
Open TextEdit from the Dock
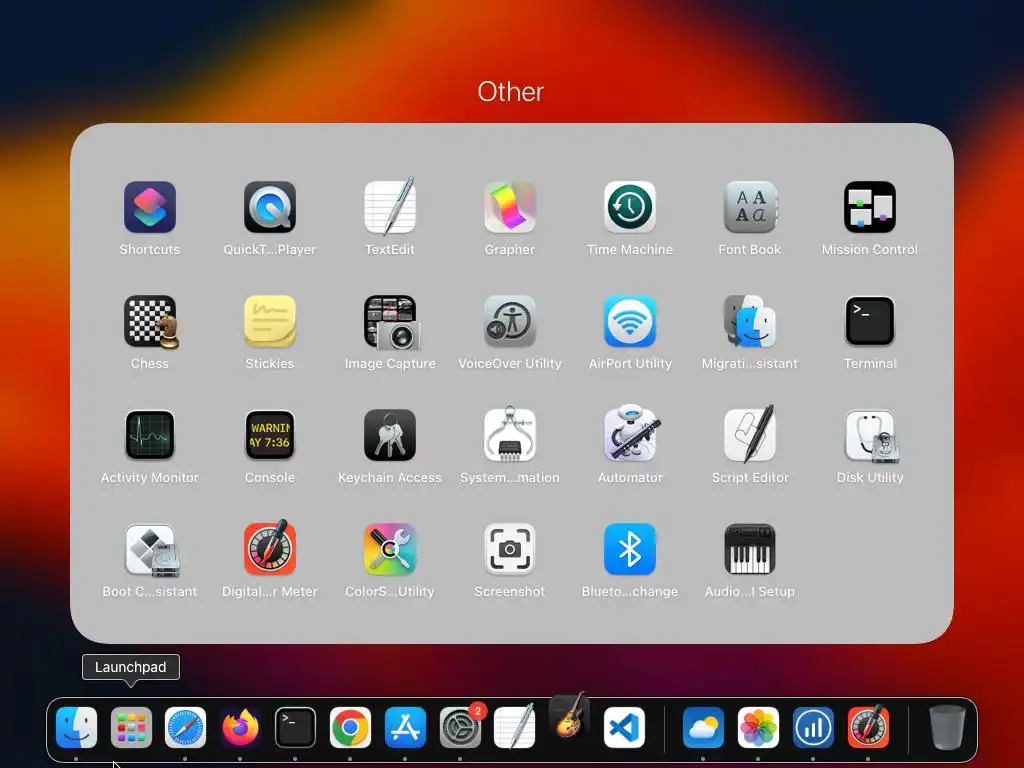click(515, 726)
